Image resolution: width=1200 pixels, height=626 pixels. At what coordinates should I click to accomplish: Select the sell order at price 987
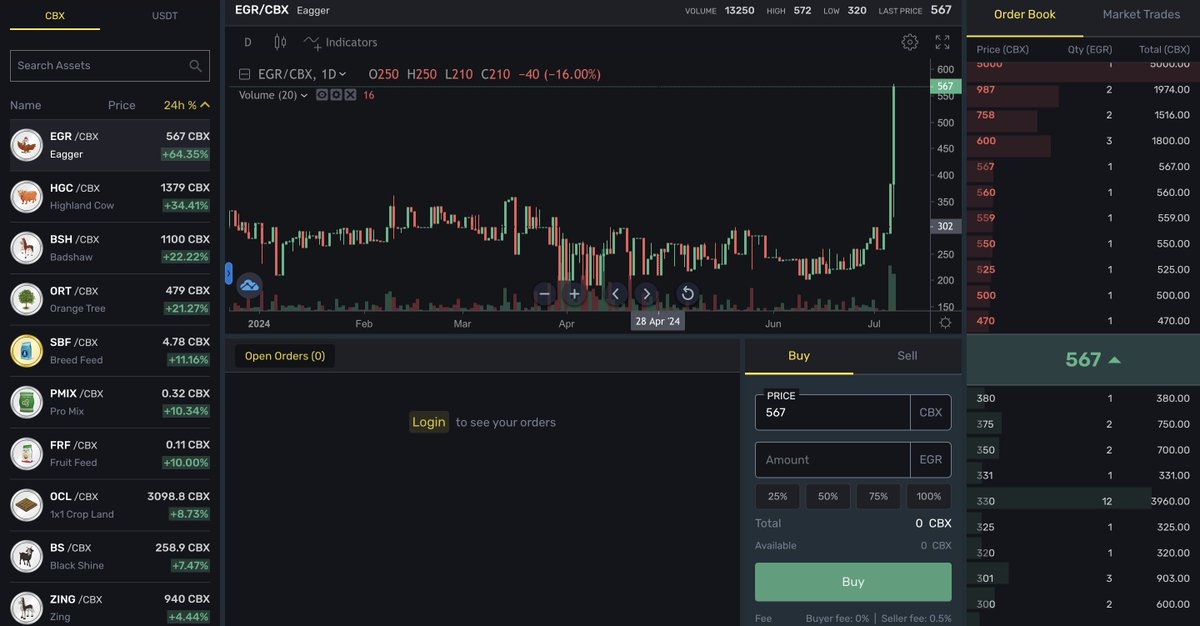tap(1083, 90)
